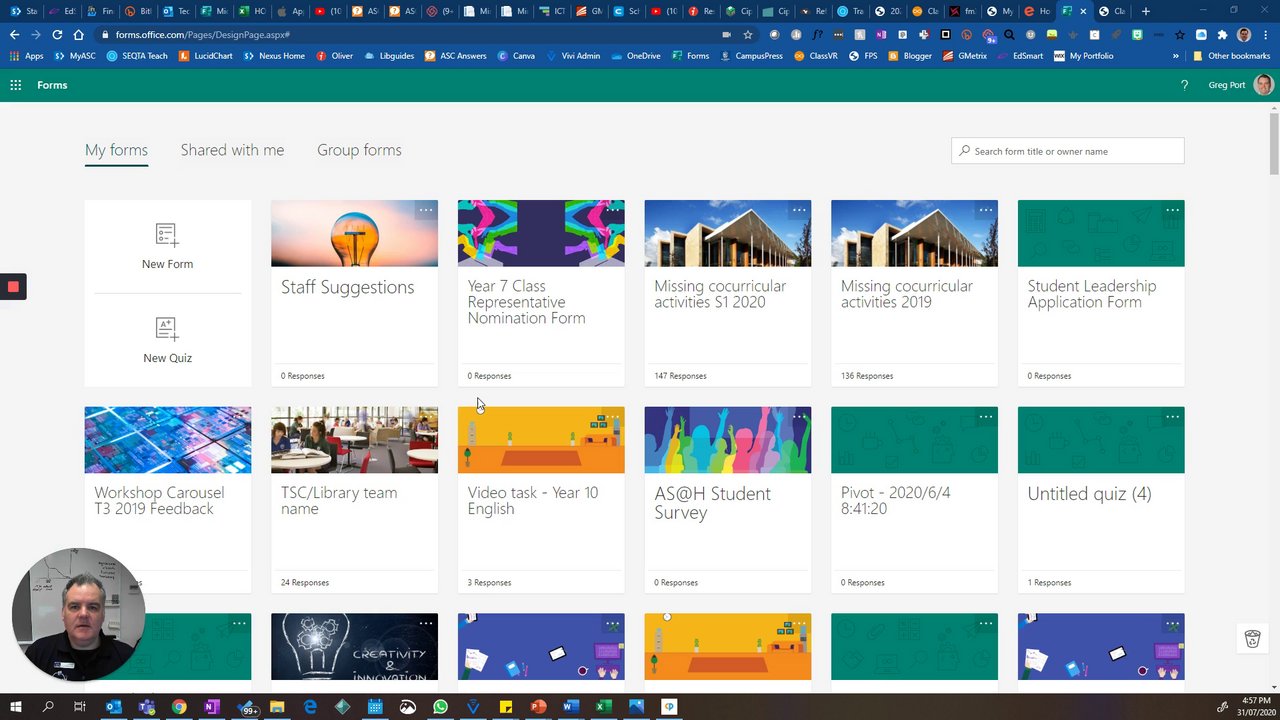The image size is (1280, 720).
Task: Switch to the Group forms tab
Action: tap(359, 150)
